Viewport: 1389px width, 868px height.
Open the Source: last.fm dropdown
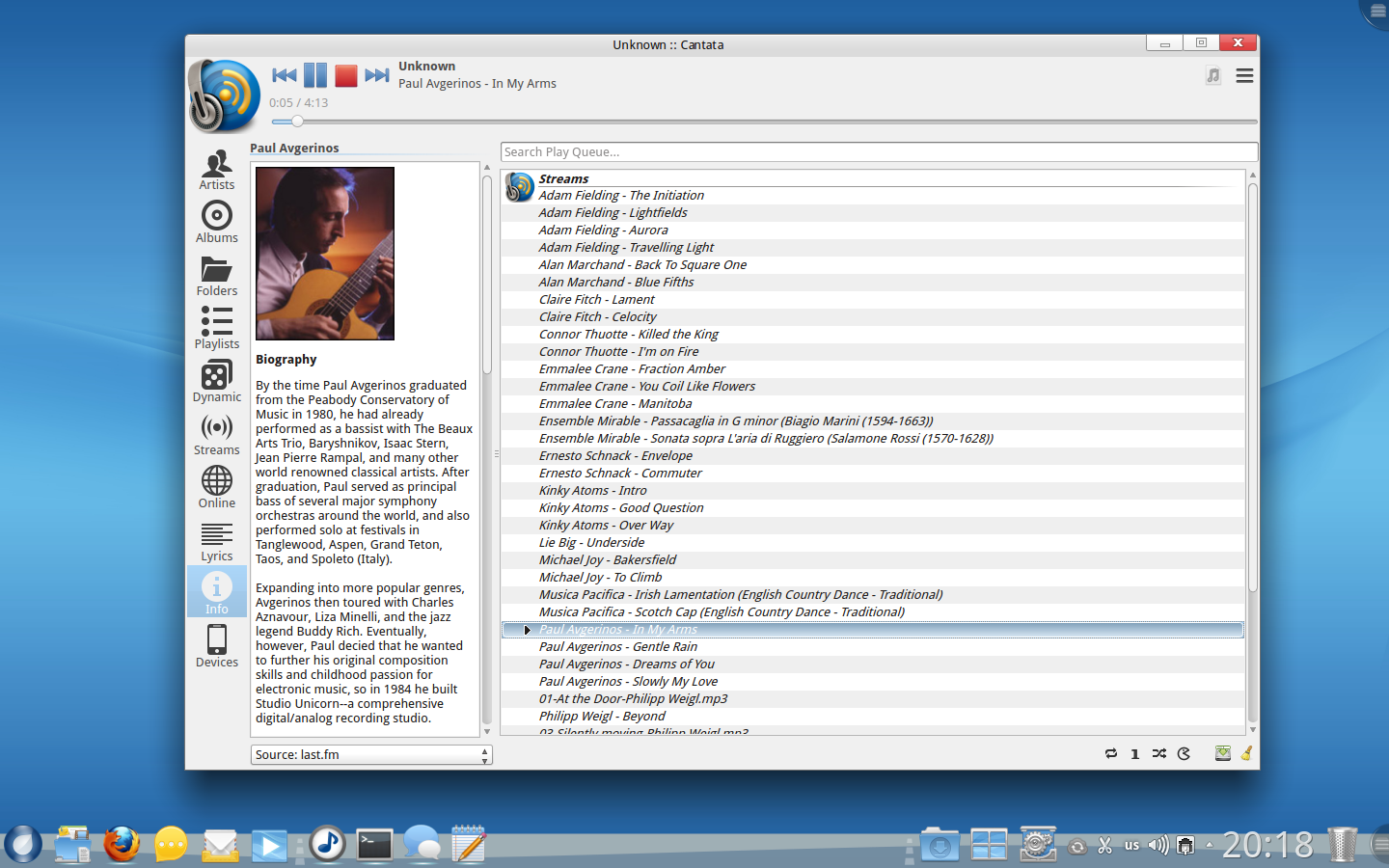[x=371, y=754]
